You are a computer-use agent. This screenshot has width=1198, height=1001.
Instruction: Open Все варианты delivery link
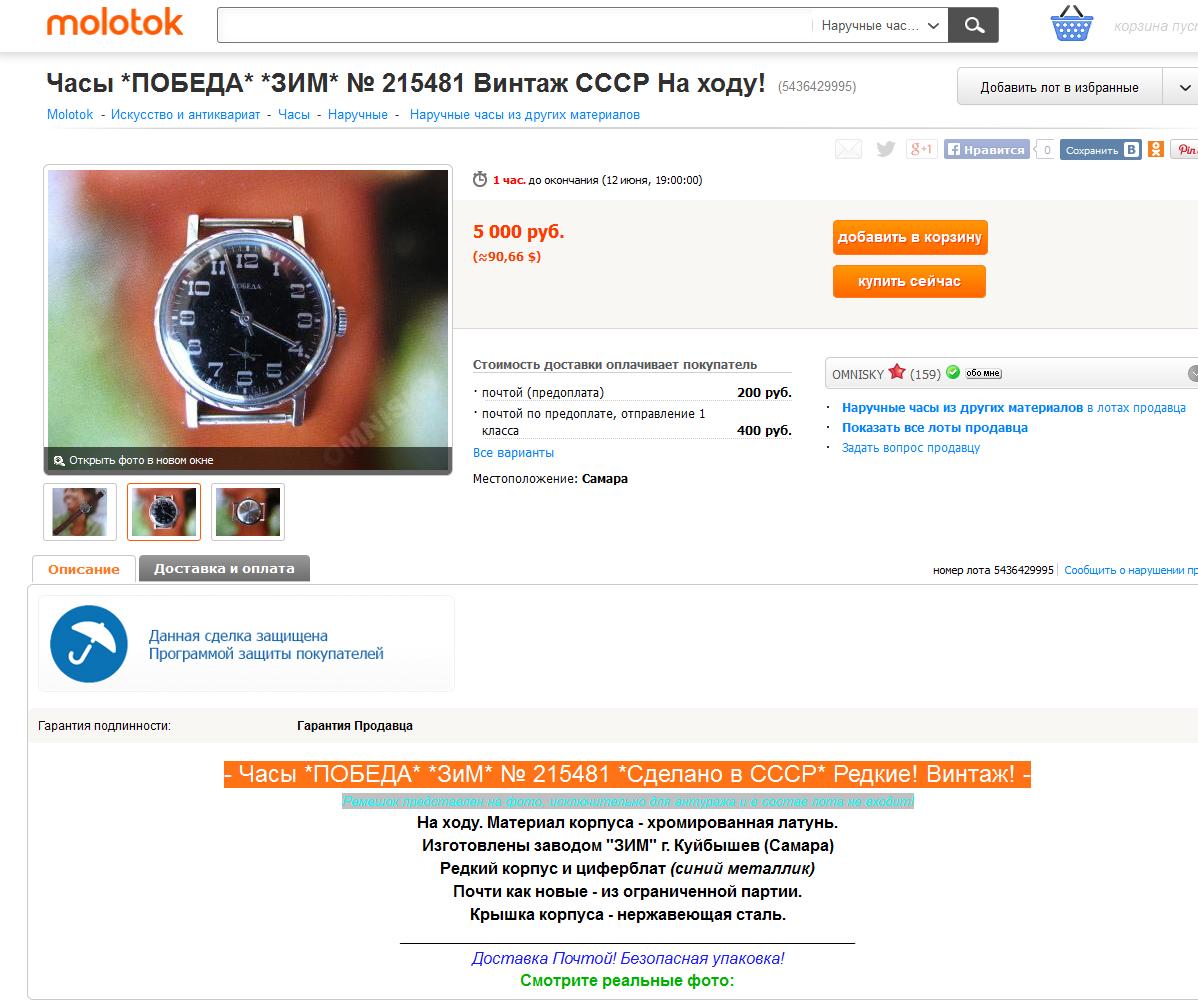point(513,452)
